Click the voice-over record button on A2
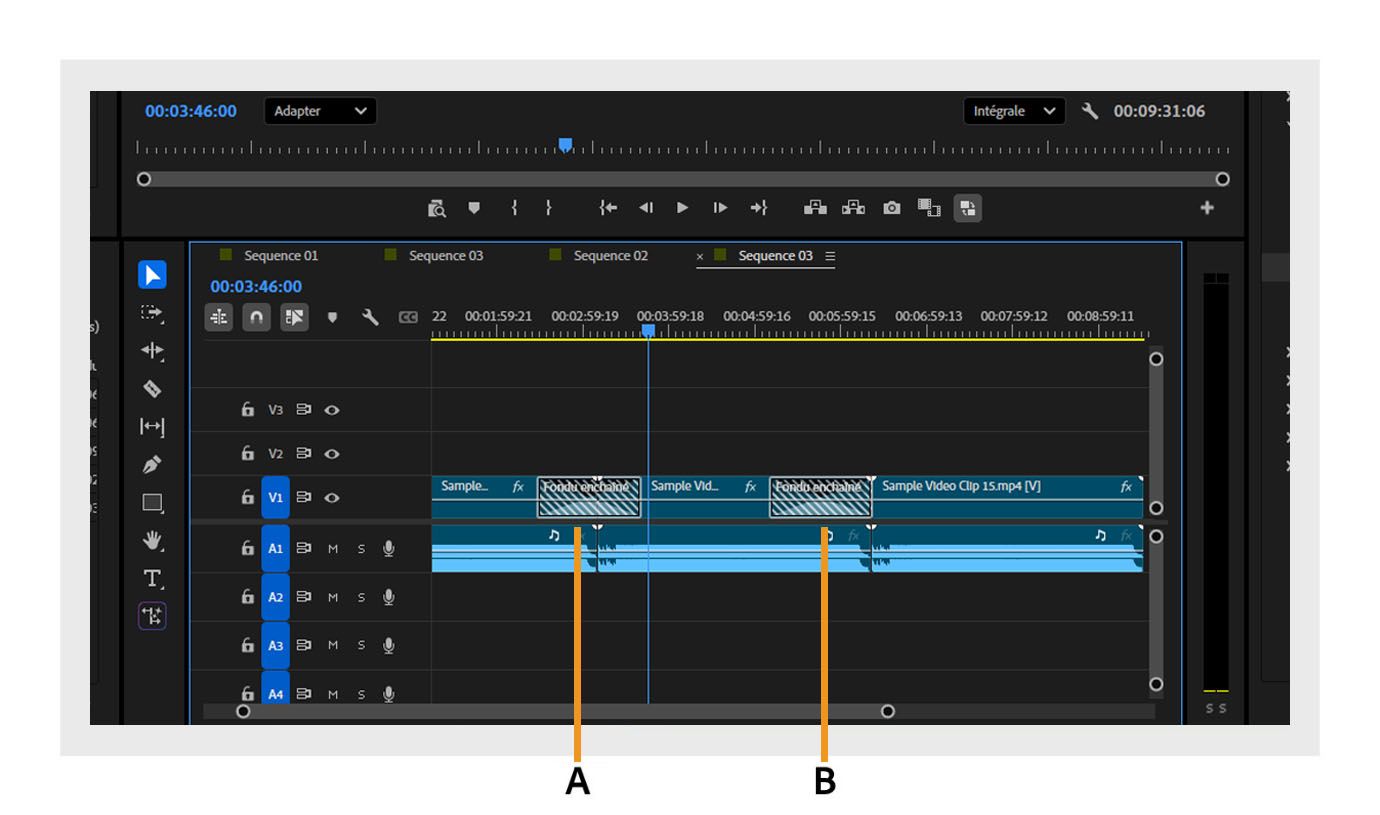1380x815 pixels. pos(388,596)
